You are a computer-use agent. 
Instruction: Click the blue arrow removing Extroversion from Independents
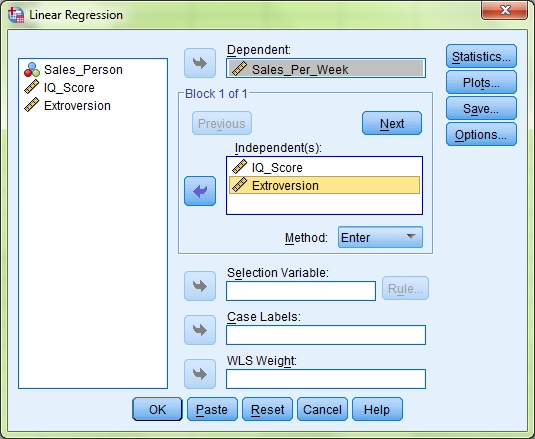200,191
